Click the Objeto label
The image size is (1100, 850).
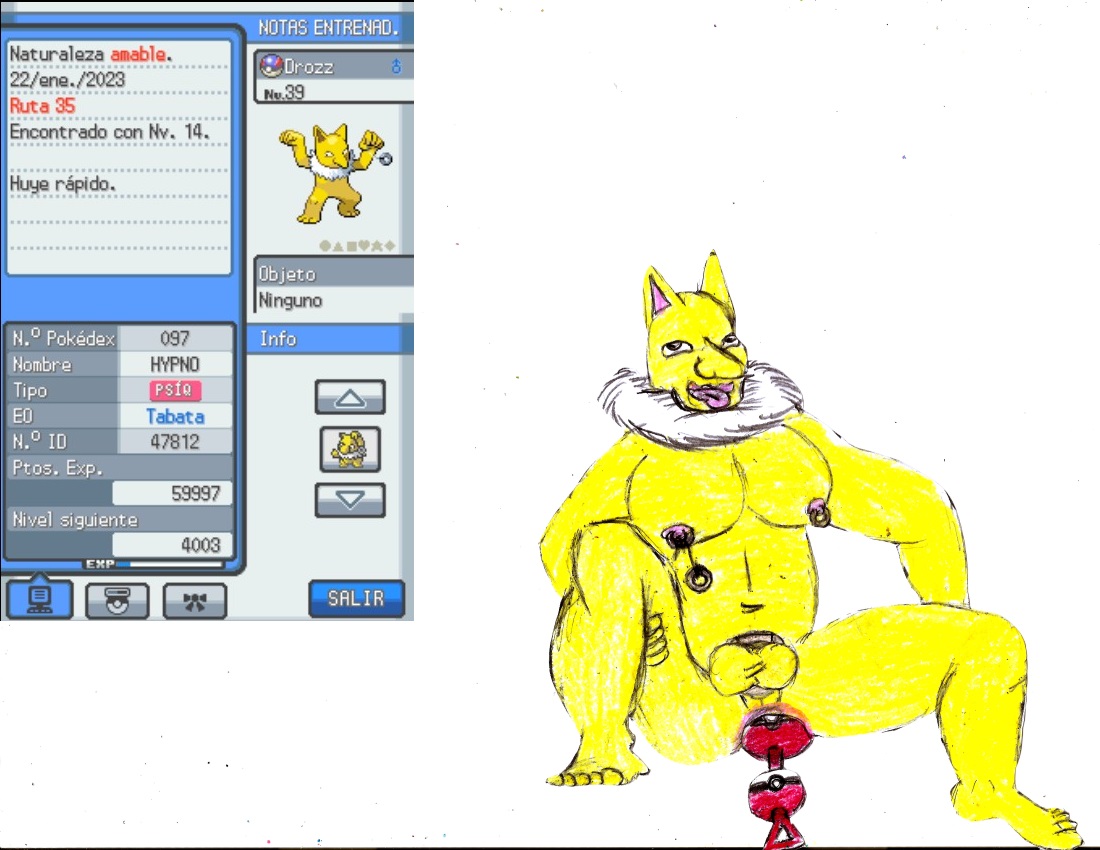(287, 274)
